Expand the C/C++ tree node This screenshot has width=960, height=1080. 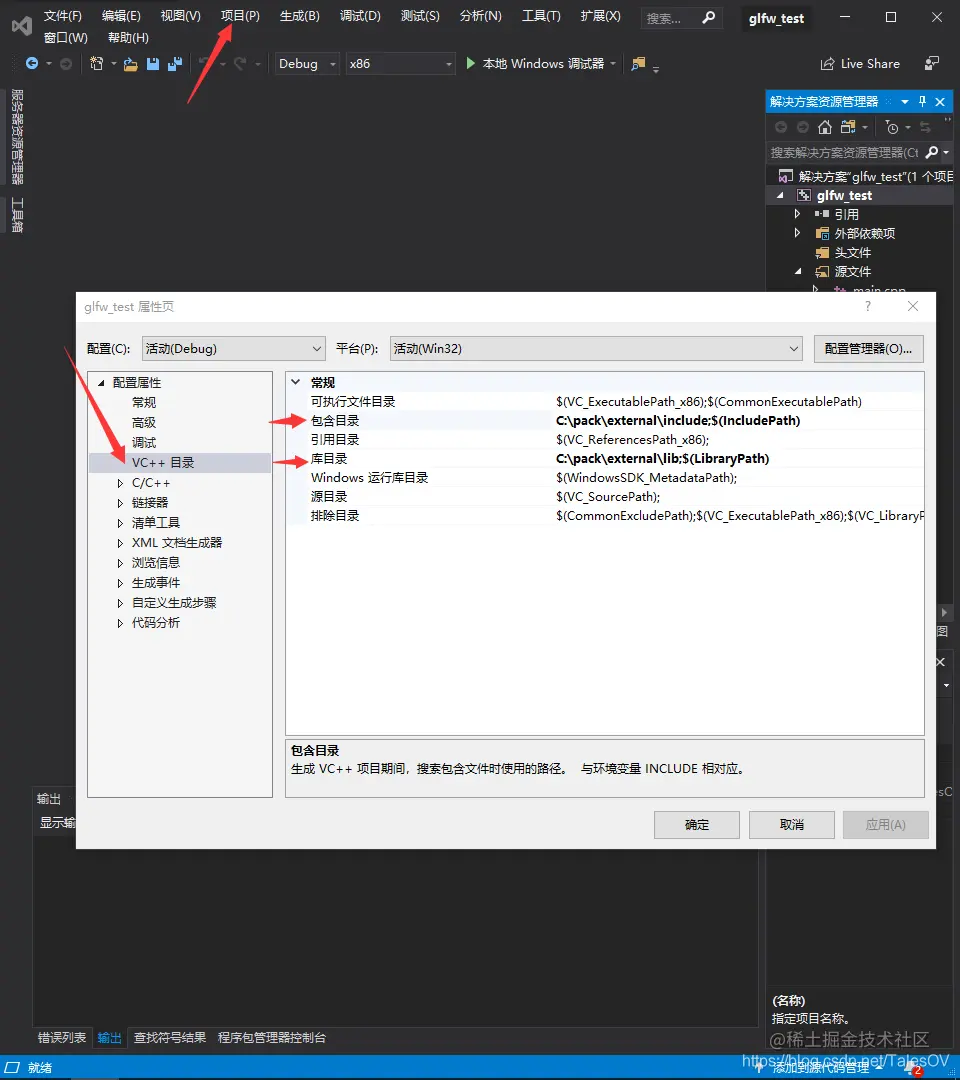coord(121,484)
